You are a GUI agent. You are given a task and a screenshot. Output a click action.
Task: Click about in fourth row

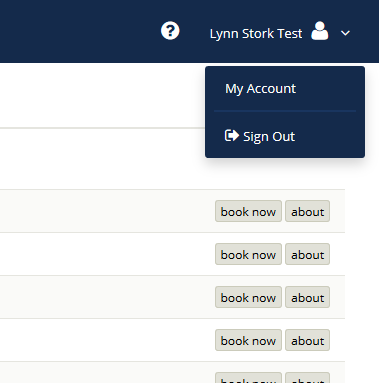pos(308,340)
